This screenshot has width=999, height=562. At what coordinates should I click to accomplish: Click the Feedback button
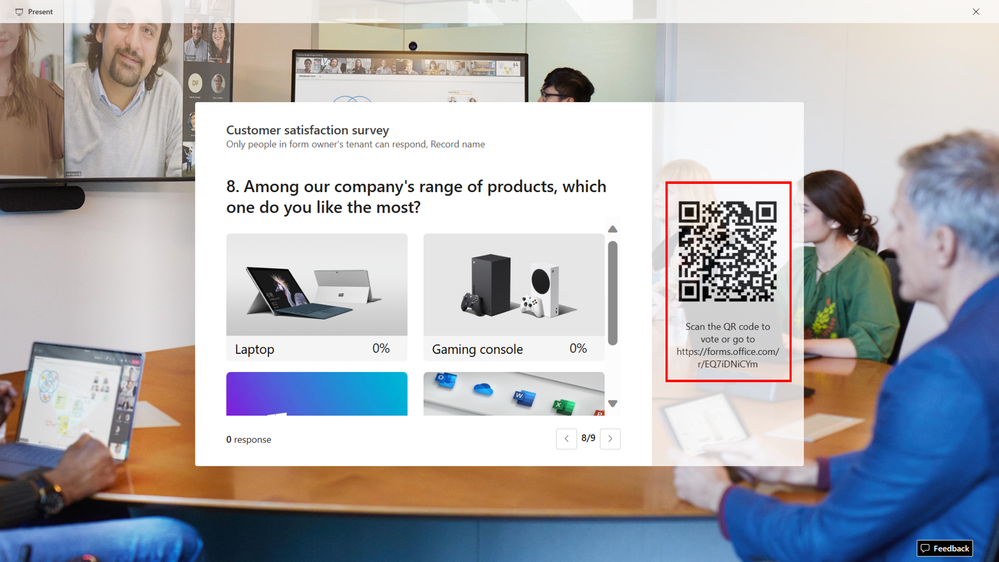pos(945,548)
